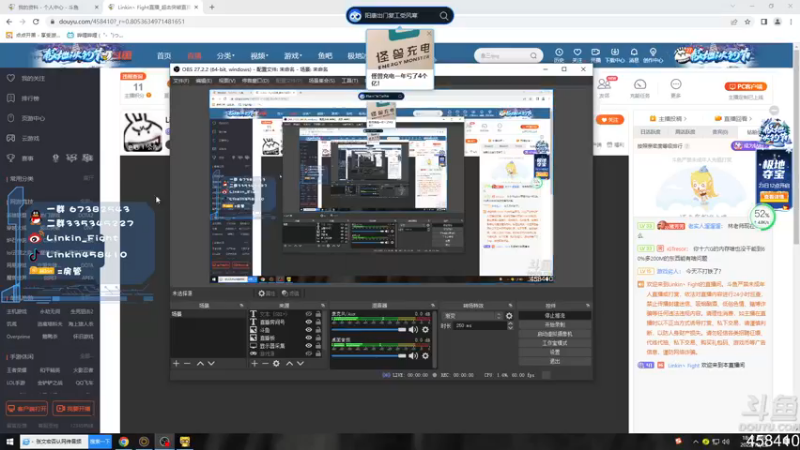Expand Douyu 视频 video dropdown in nav
The width and height of the screenshot is (800, 450).
pos(259,56)
